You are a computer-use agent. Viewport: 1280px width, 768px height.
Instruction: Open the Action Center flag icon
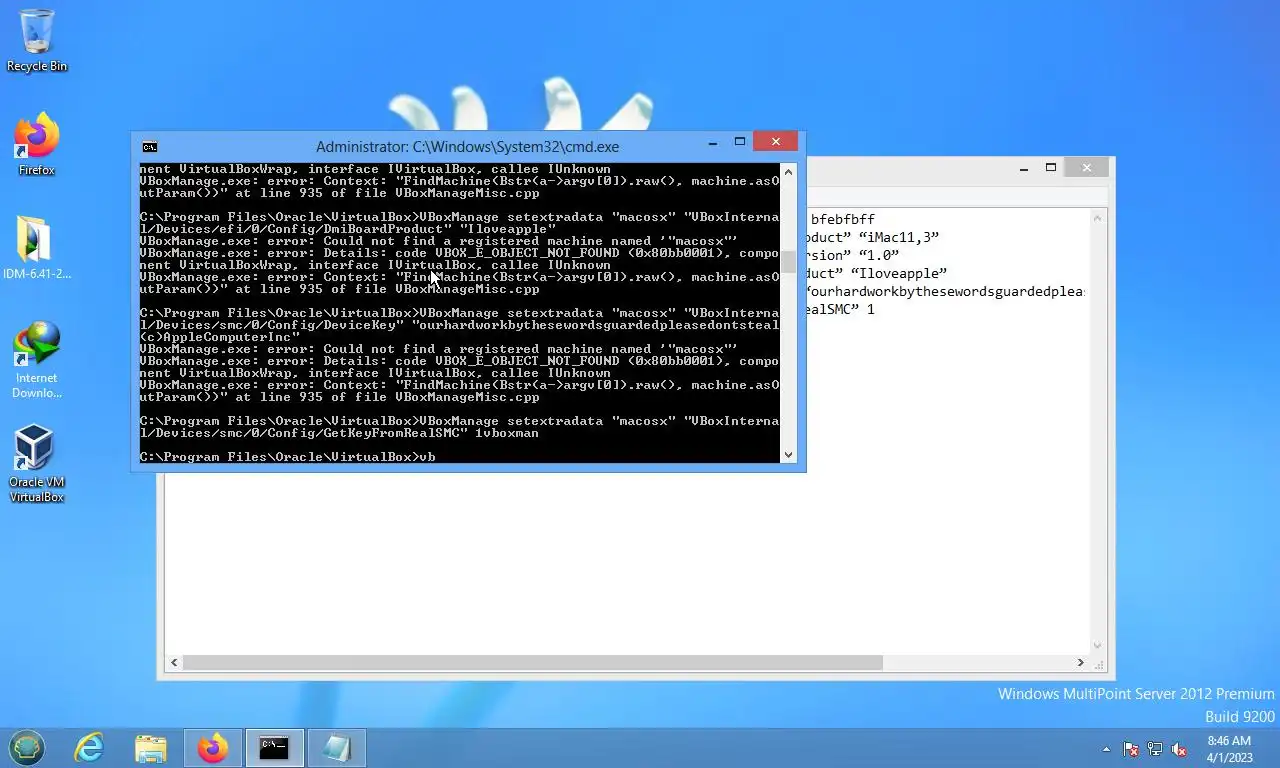[x=1131, y=749]
